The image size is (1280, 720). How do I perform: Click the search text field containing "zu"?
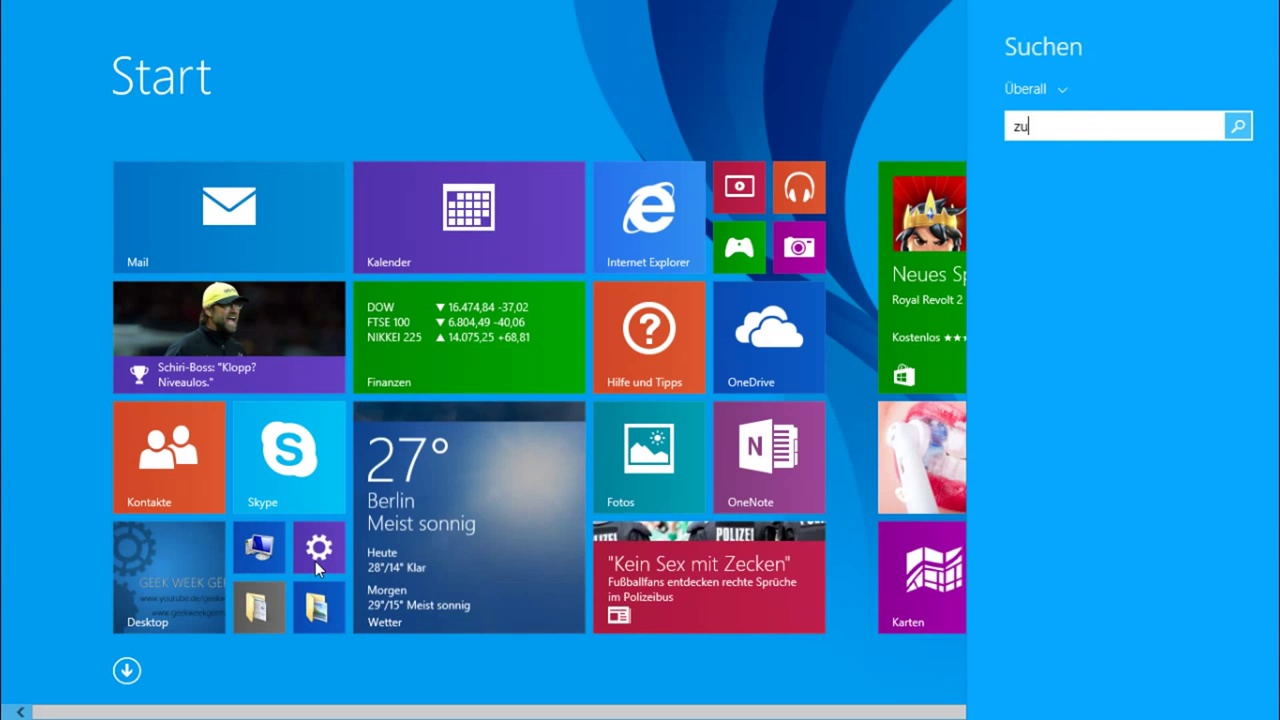click(x=1113, y=126)
